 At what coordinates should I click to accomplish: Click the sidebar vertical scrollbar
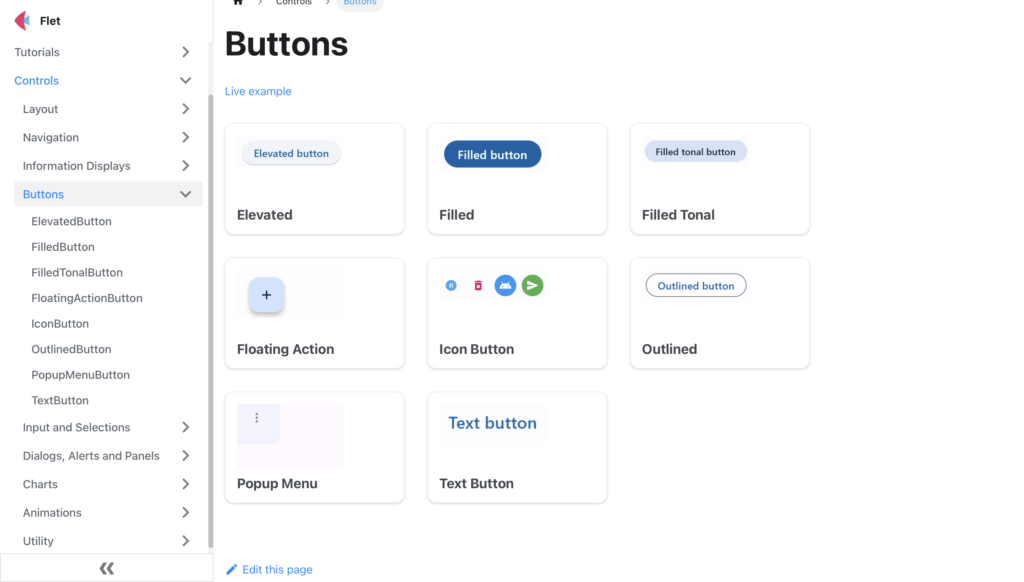pyautogui.click(x=210, y=320)
